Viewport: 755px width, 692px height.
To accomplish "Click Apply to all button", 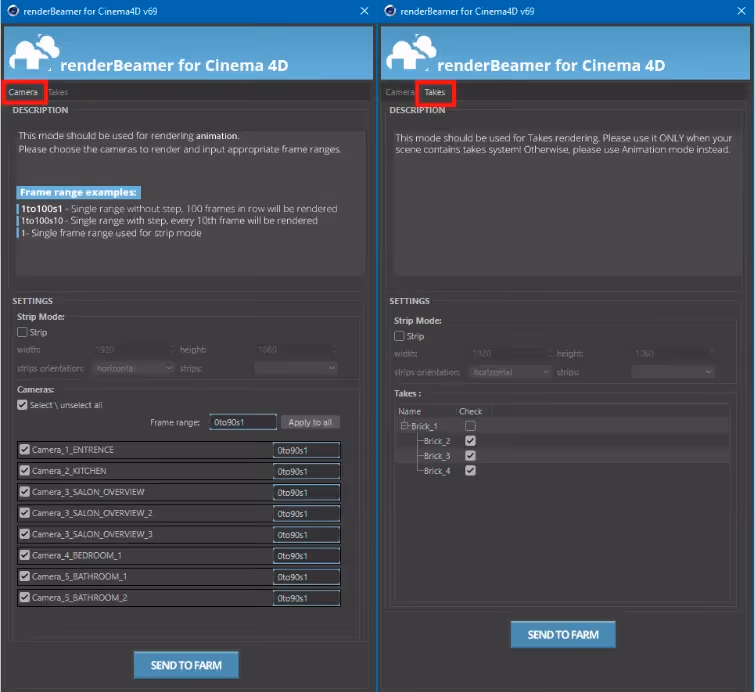I will (x=310, y=422).
